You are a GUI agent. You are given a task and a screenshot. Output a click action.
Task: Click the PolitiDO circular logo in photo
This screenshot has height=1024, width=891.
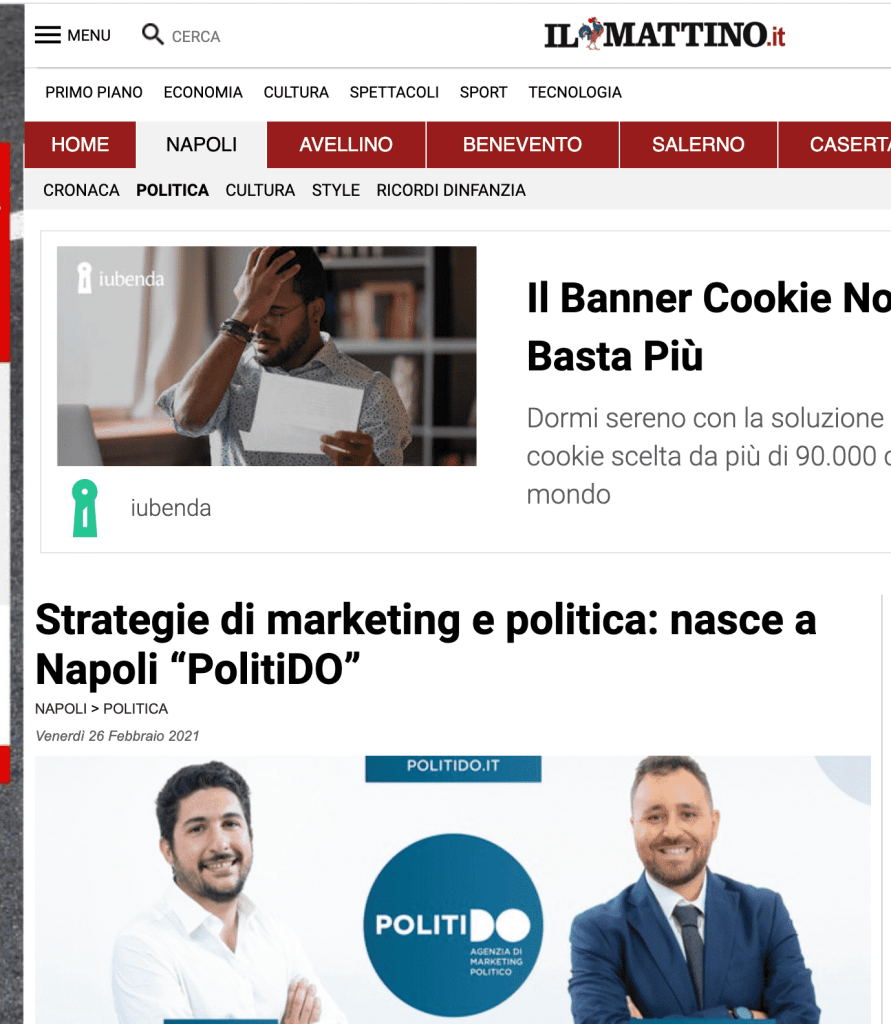tap(453, 924)
